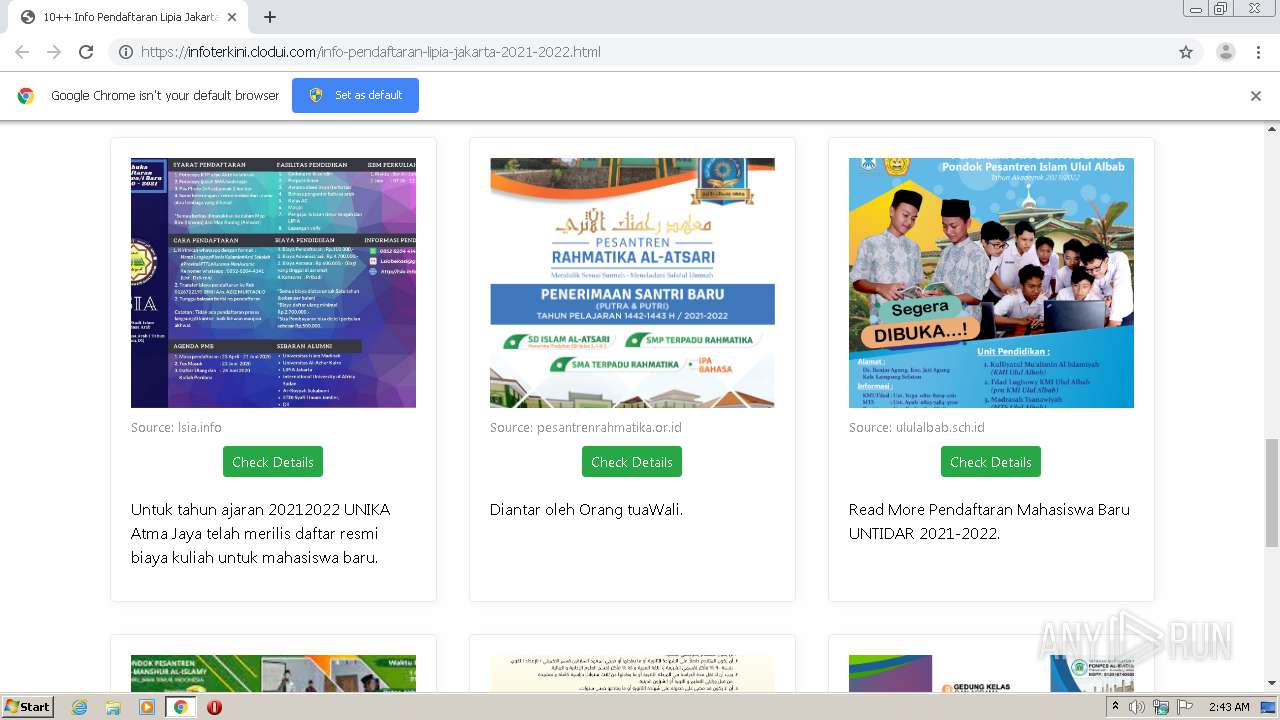Screen dimensions: 1280x720
Task: Open the Rahmatika Al-Atsari poster thumbnail
Action: pyautogui.click(x=632, y=282)
